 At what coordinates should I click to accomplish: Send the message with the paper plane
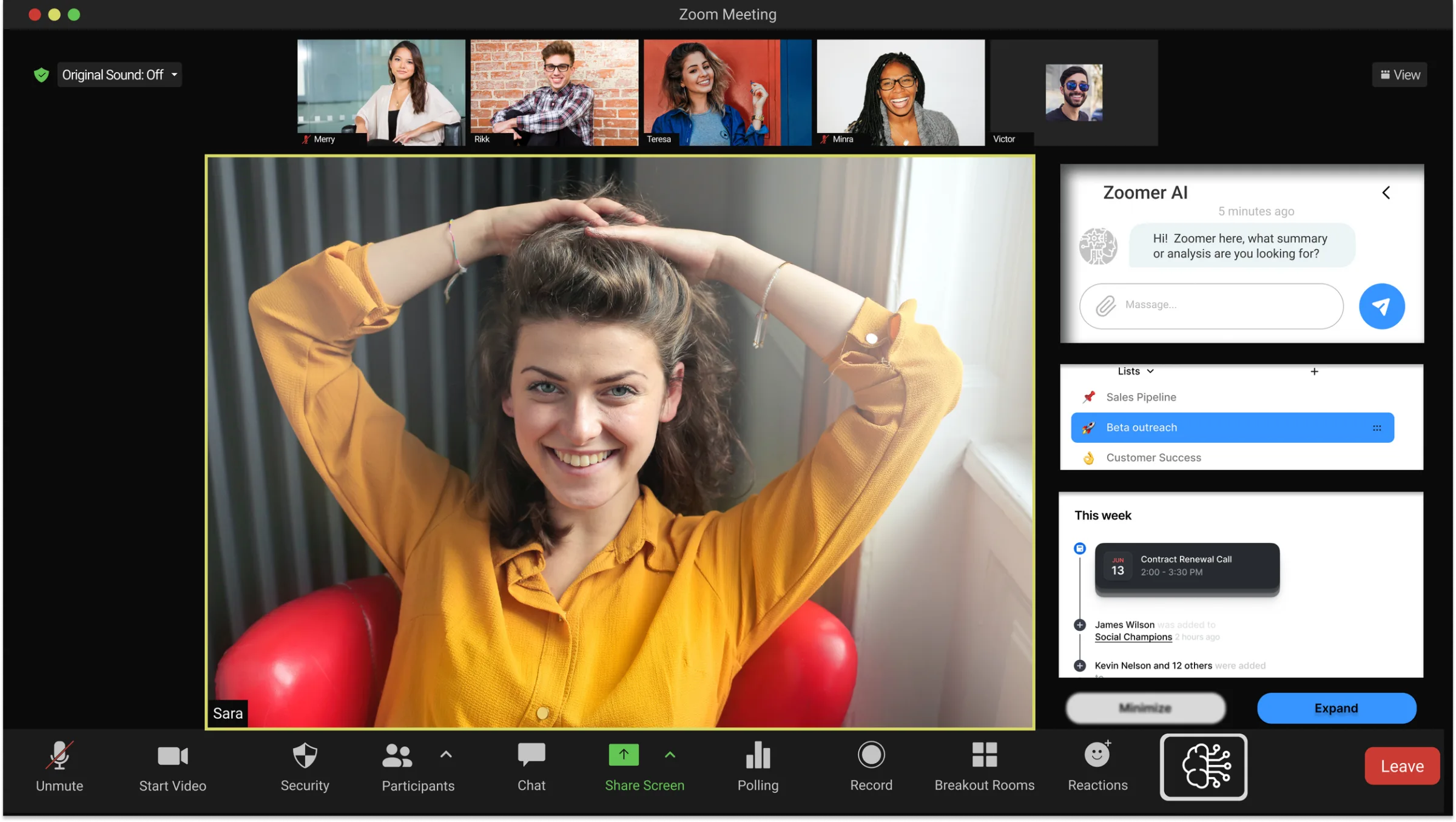1381,306
